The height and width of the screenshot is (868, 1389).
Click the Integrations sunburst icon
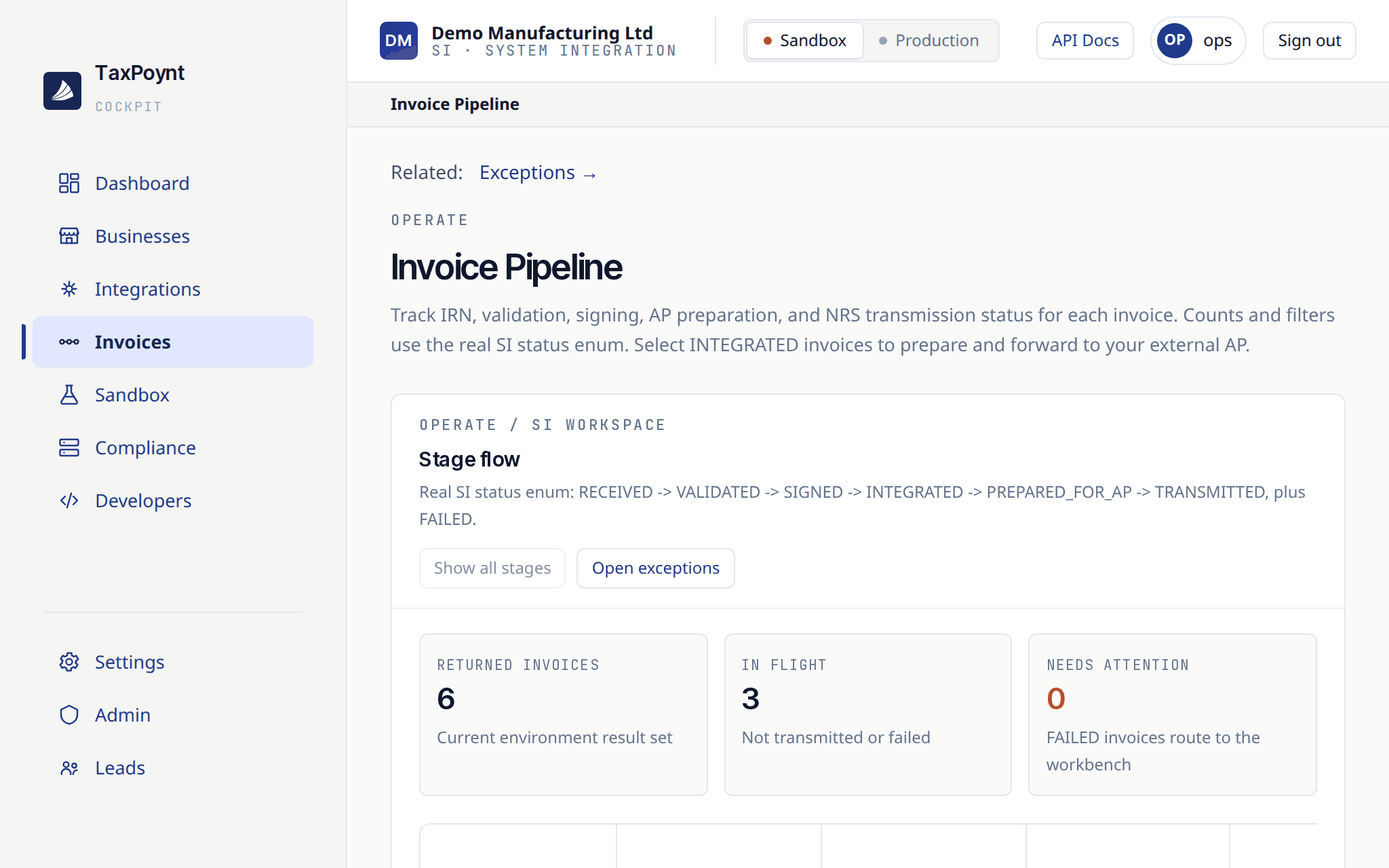coord(69,289)
